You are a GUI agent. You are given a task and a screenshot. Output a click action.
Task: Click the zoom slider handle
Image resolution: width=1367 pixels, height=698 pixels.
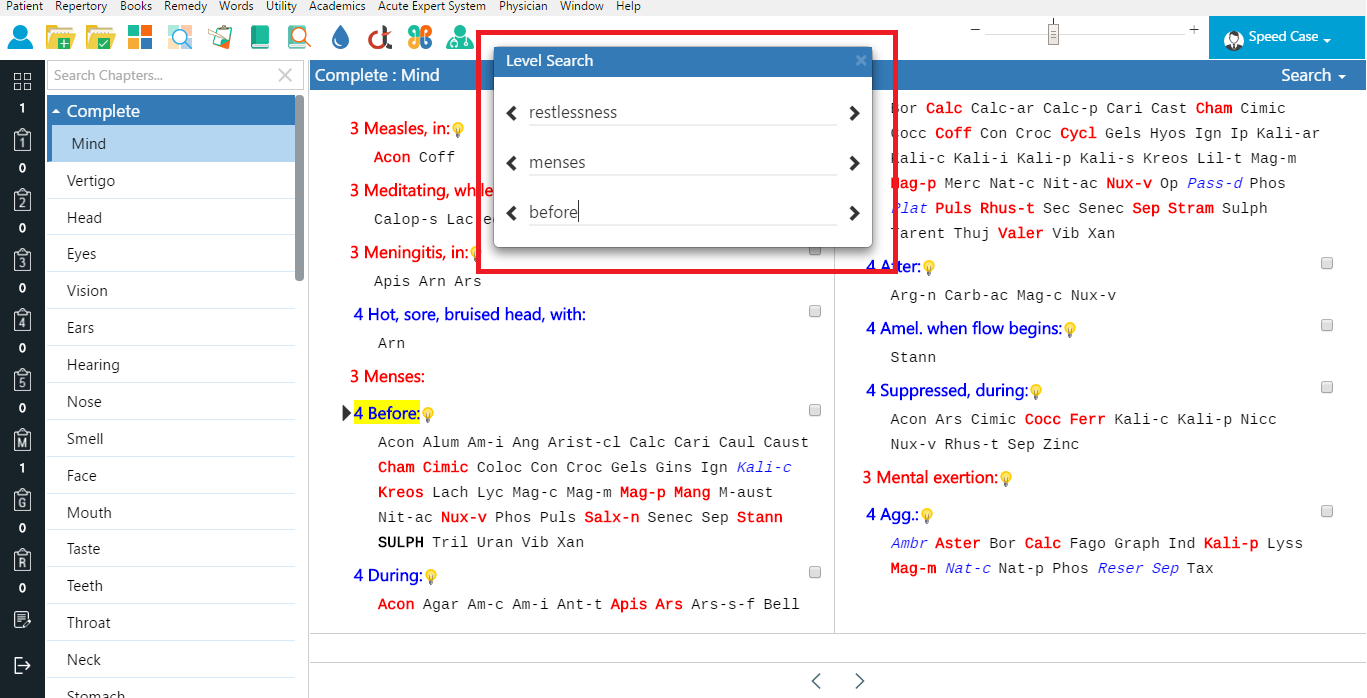point(1053,33)
